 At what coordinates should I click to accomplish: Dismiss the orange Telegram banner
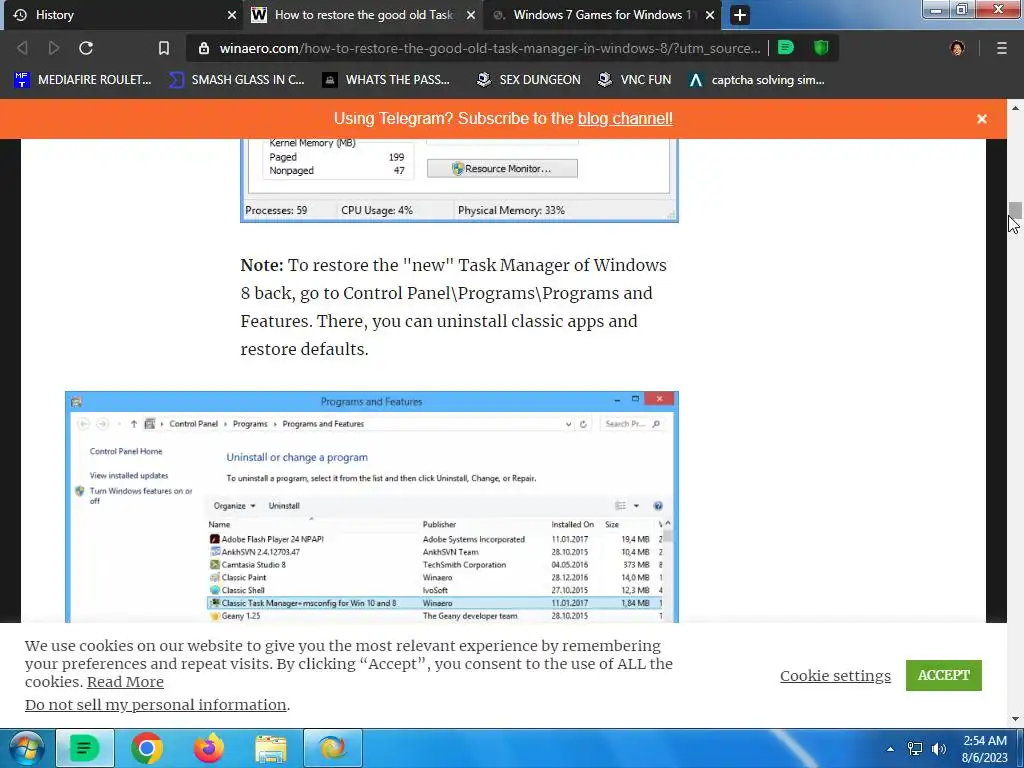tap(982, 119)
